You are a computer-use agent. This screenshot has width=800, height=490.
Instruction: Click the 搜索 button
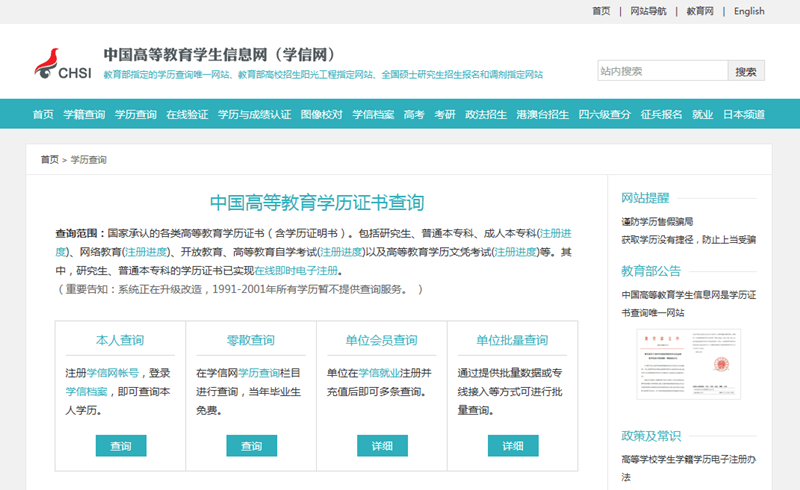(746, 71)
